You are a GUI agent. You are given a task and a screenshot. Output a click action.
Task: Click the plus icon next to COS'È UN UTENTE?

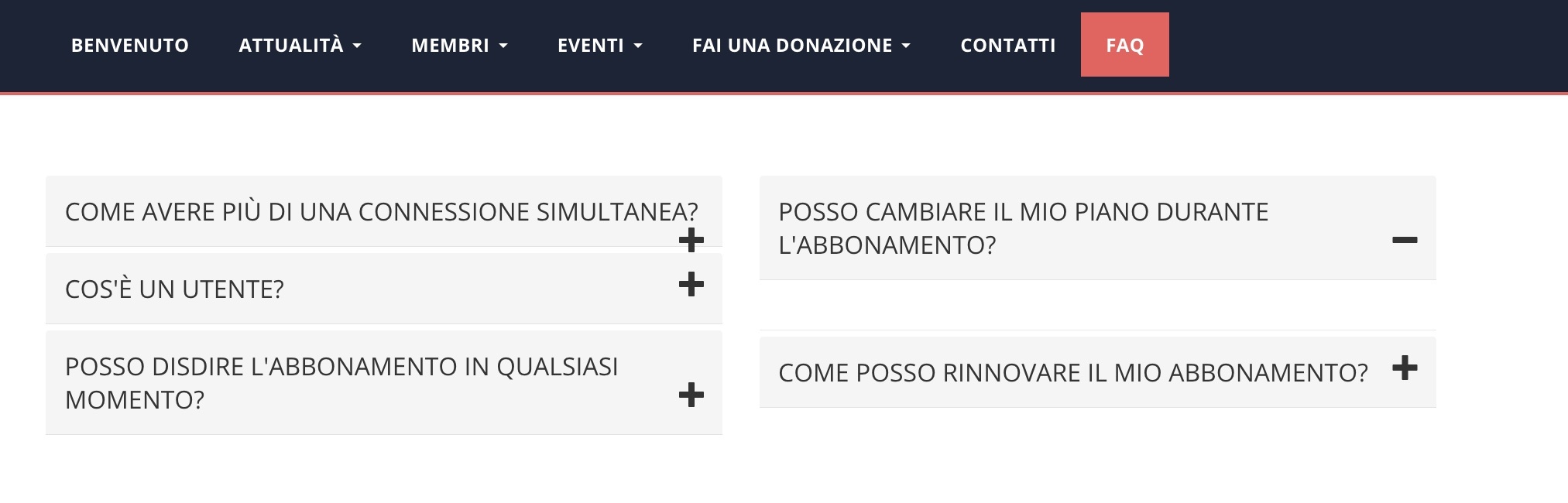pos(690,286)
